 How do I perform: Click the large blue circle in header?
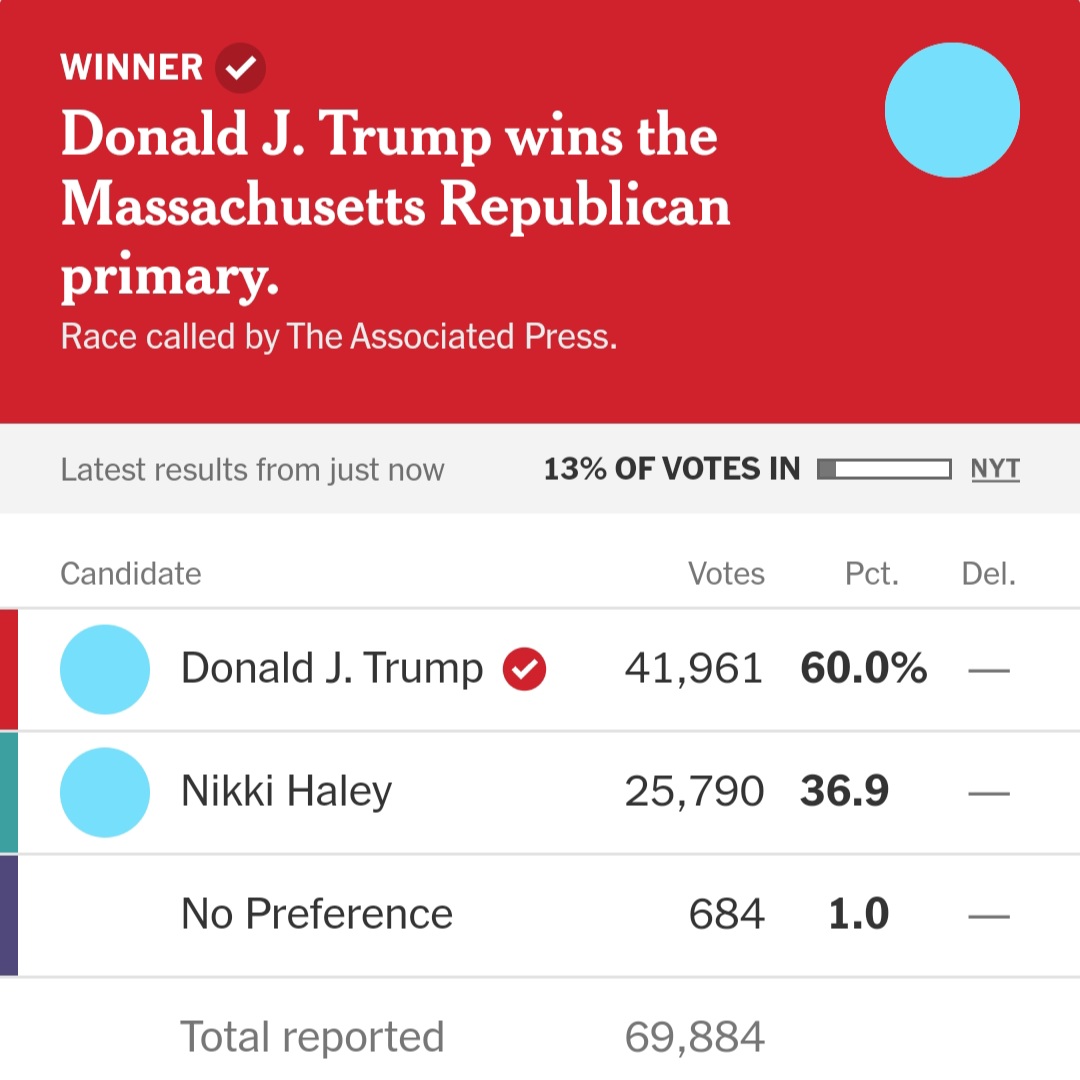pos(952,110)
